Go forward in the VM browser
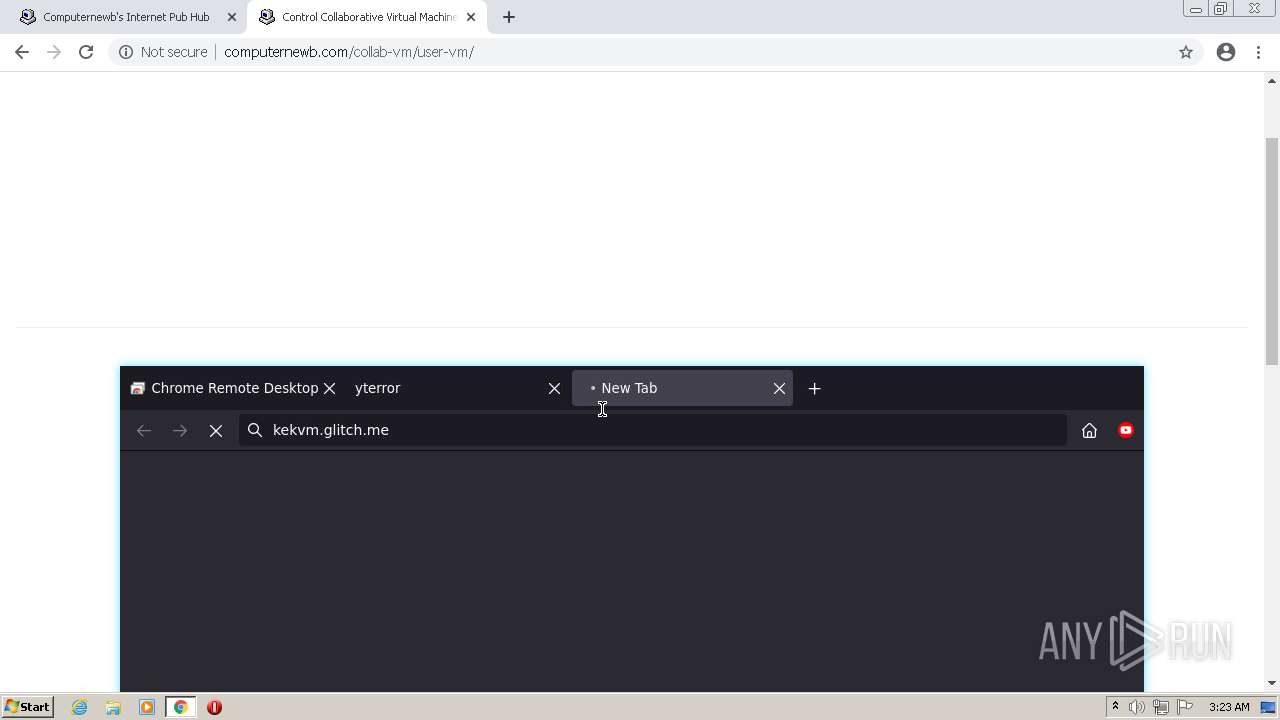The image size is (1280, 720). [x=180, y=430]
